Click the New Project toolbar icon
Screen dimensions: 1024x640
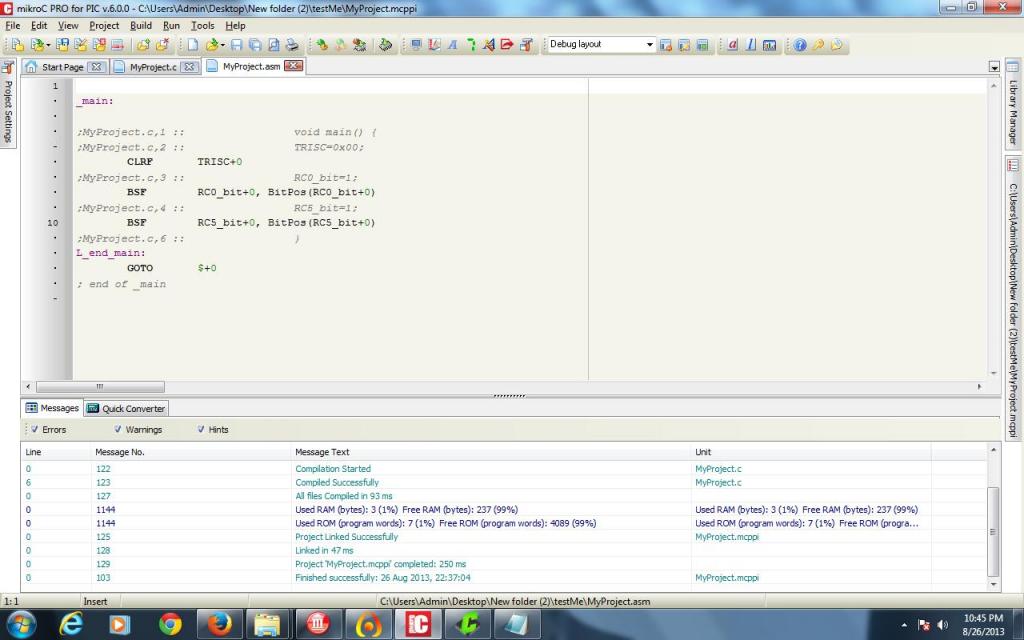pos(18,44)
